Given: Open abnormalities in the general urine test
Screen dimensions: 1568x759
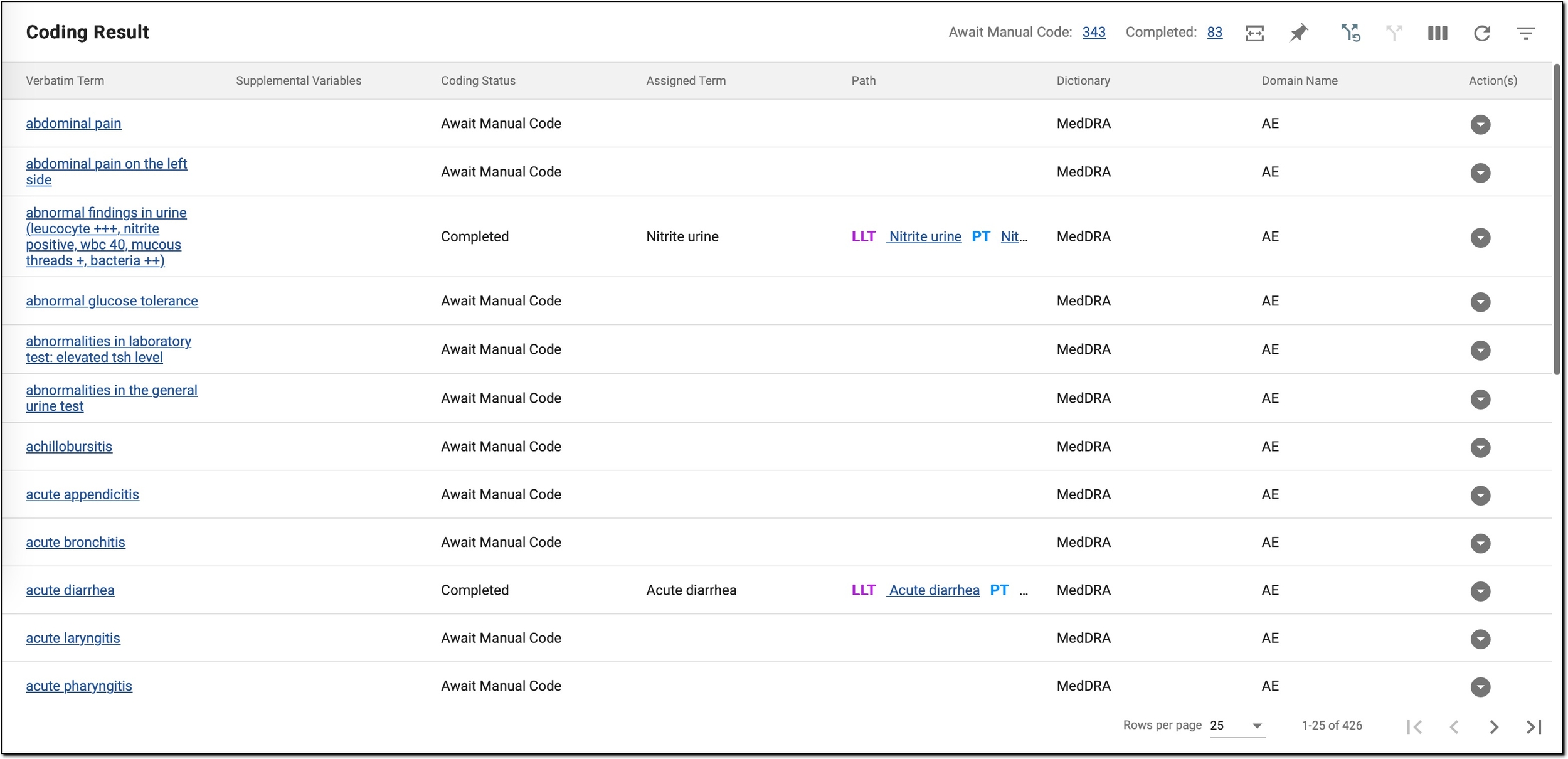Looking at the screenshot, I should (112, 398).
